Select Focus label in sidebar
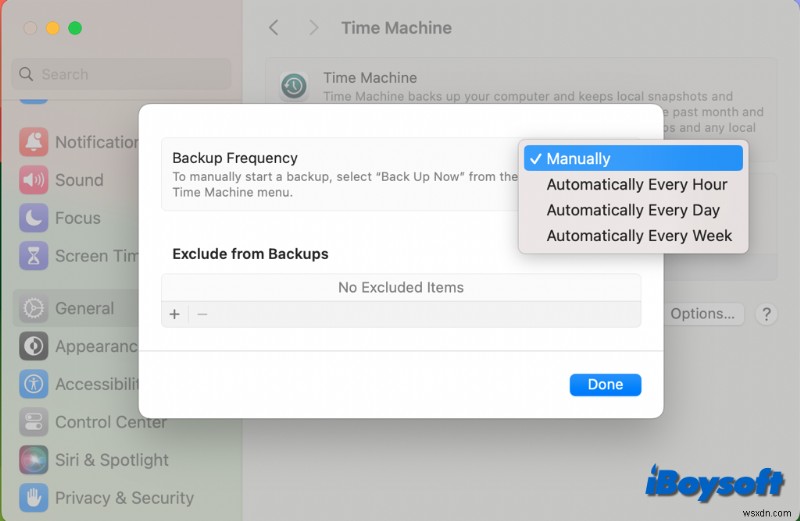 [78, 218]
